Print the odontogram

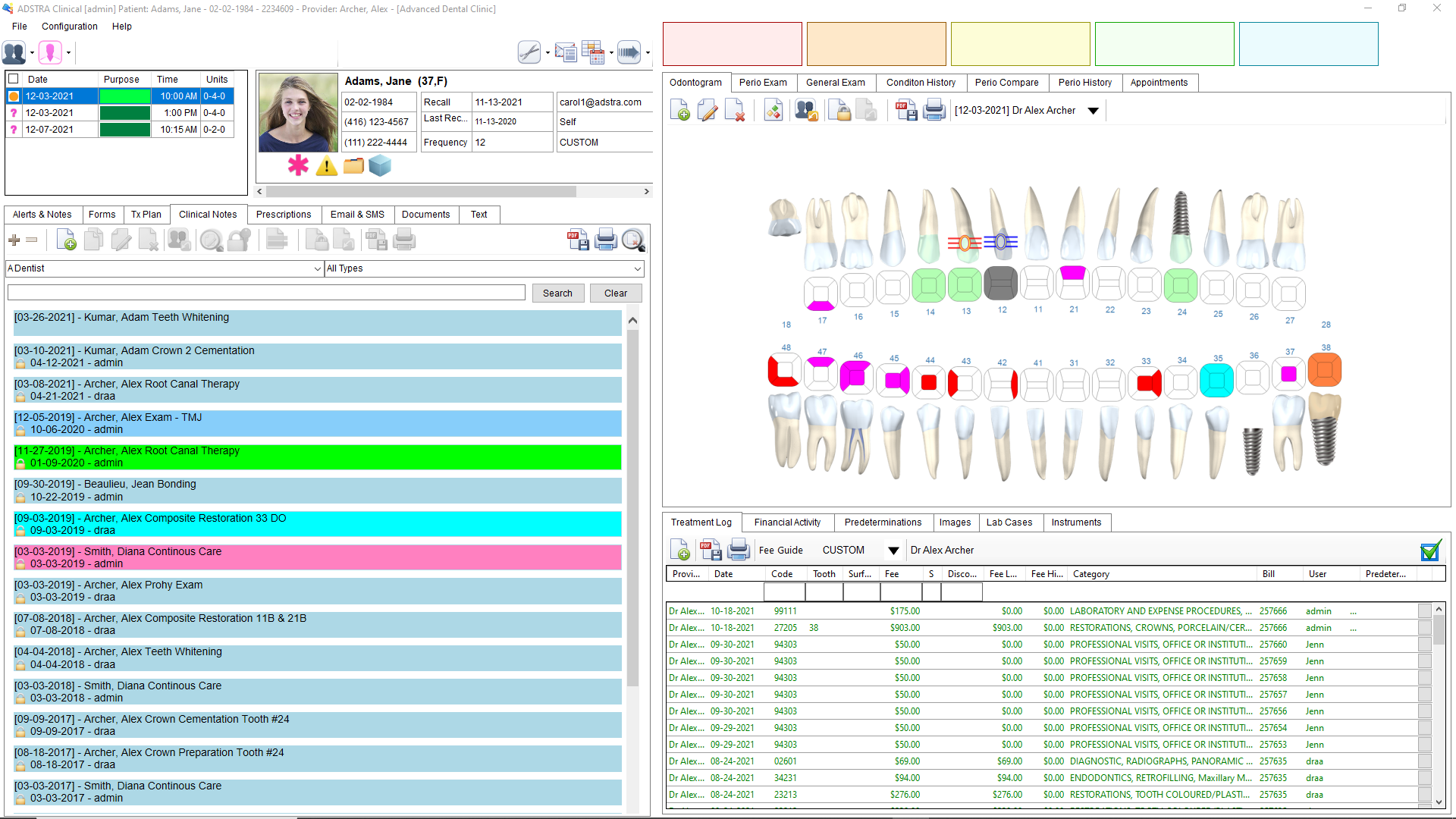[x=934, y=110]
